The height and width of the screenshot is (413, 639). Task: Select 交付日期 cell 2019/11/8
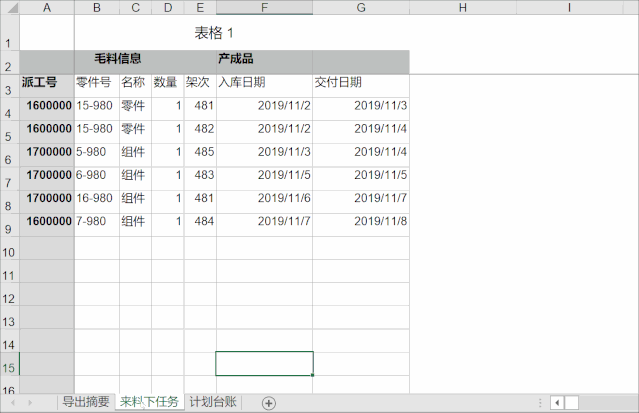(361, 225)
